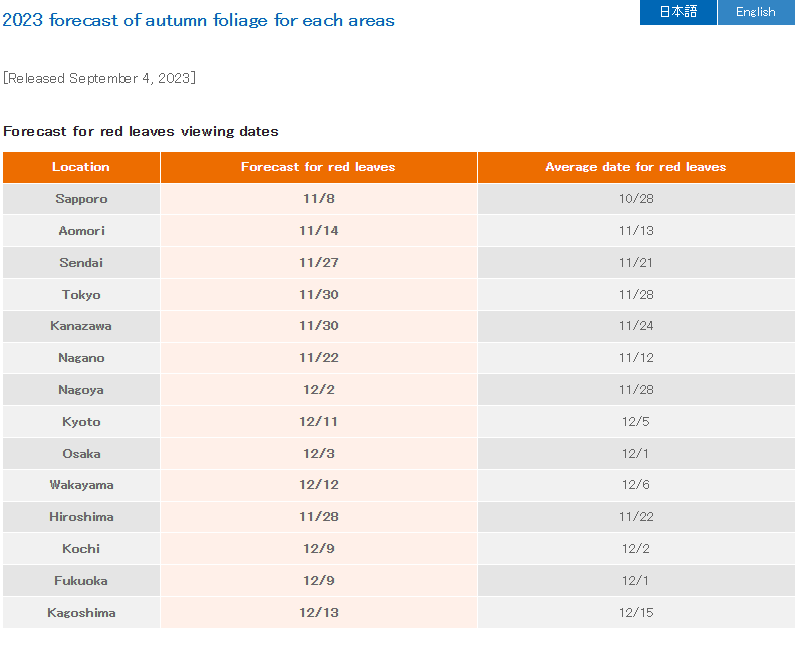This screenshot has width=798, height=657.
Task: Click the 2023 autumn foliage forecast title
Action: pyautogui.click(x=198, y=20)
